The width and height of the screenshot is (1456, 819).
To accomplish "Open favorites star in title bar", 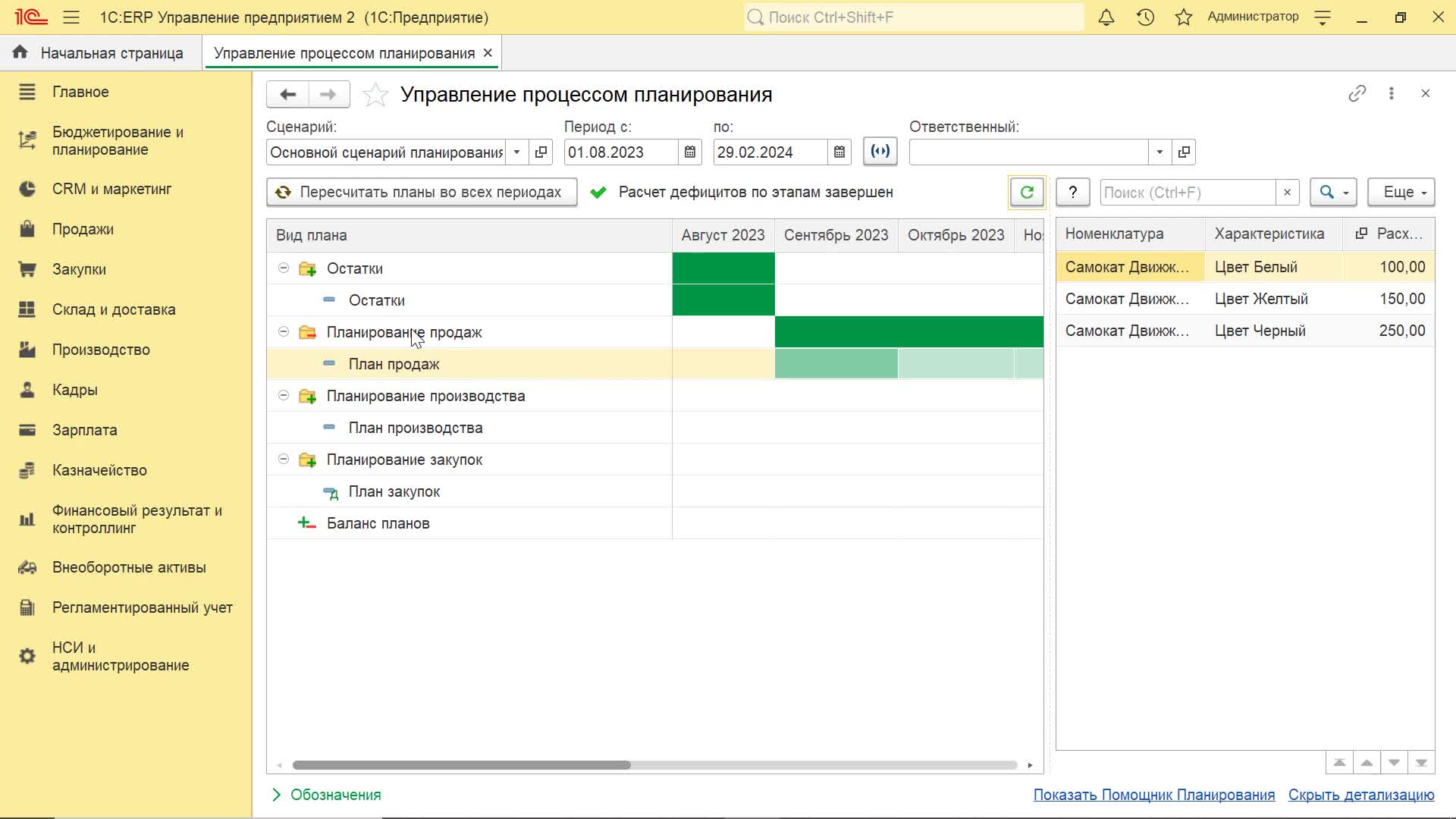I will [1183, 17].
